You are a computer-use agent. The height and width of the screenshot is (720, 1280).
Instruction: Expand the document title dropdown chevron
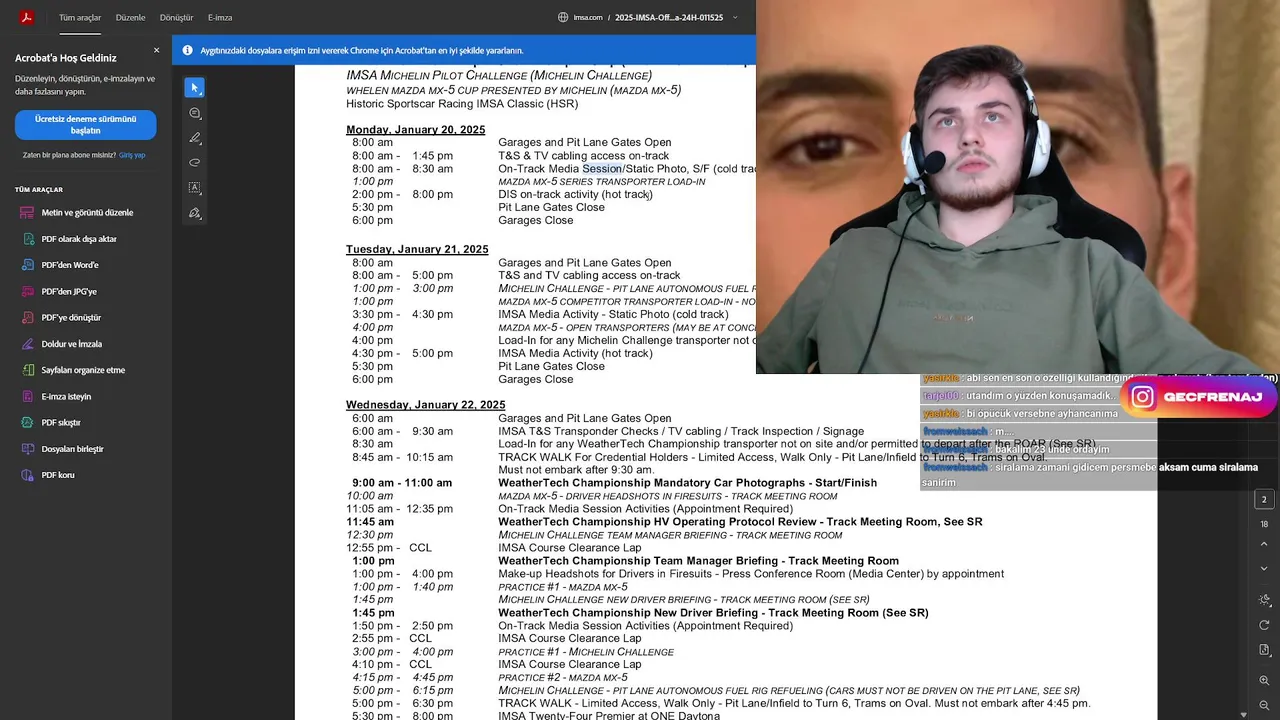tap(735, 17)
